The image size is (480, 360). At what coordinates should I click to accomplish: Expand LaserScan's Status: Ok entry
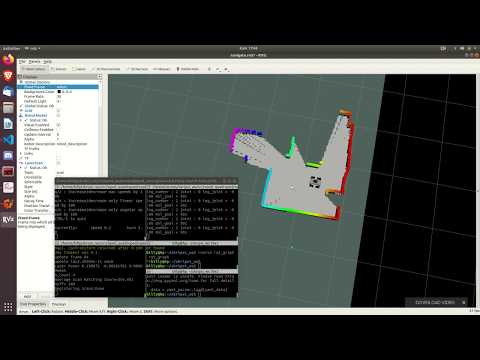(x=21, y=168)
